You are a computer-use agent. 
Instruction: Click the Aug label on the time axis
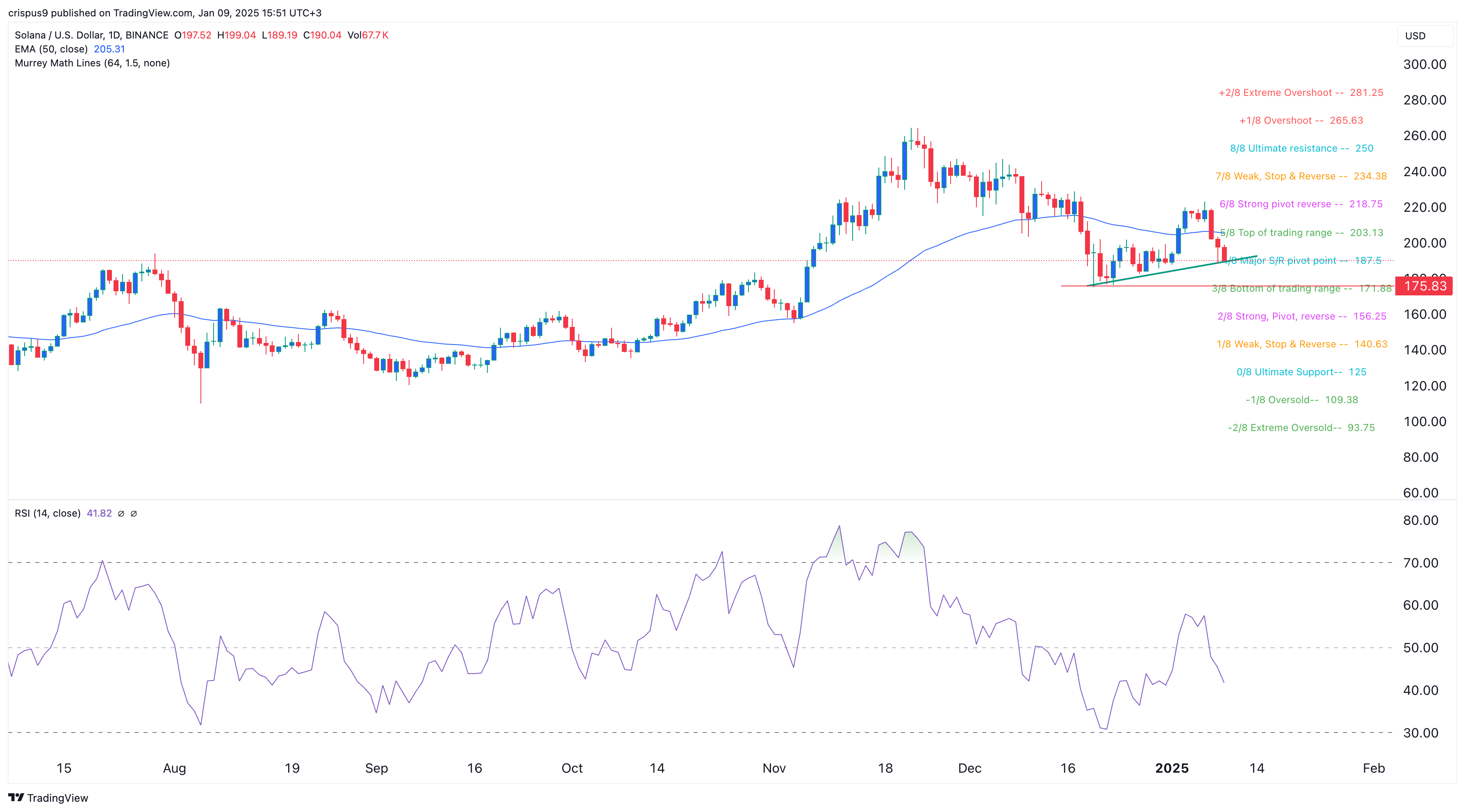[174, 768]
